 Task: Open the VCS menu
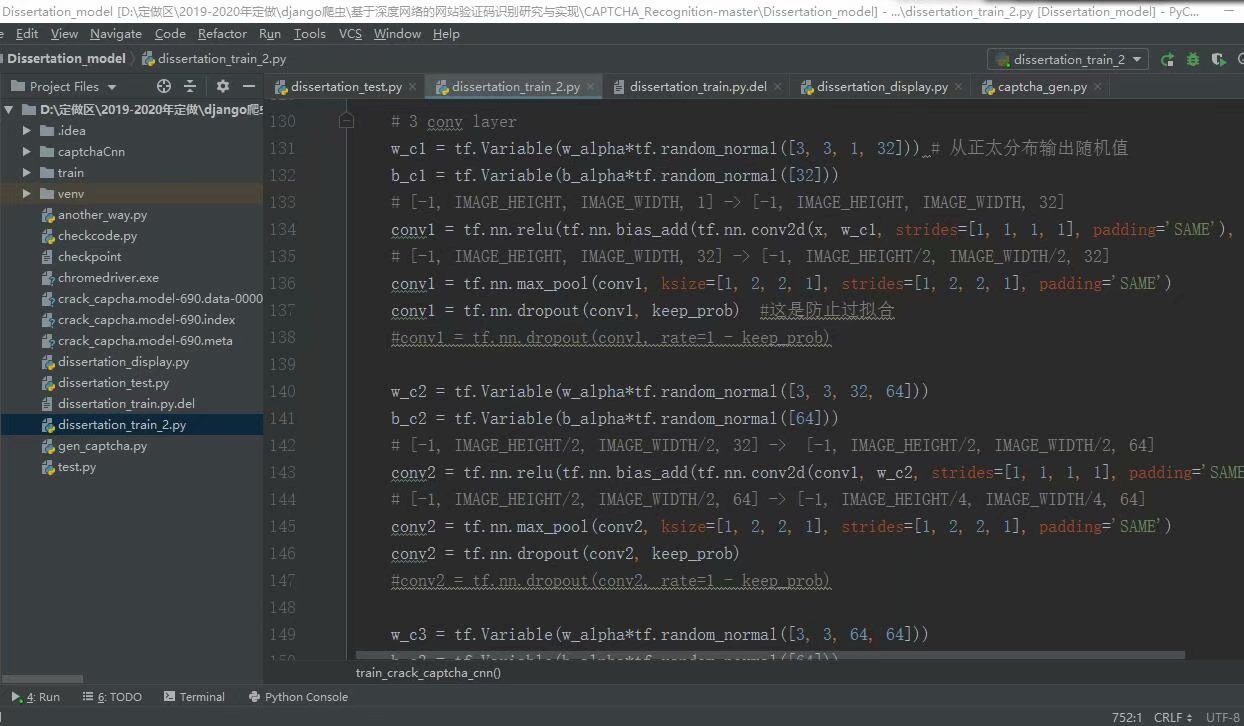[x=350, y=34]
